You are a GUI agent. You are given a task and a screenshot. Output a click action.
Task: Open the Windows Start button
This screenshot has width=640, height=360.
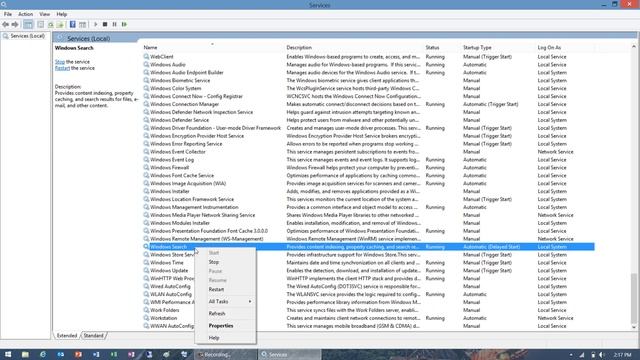point(8,354)
